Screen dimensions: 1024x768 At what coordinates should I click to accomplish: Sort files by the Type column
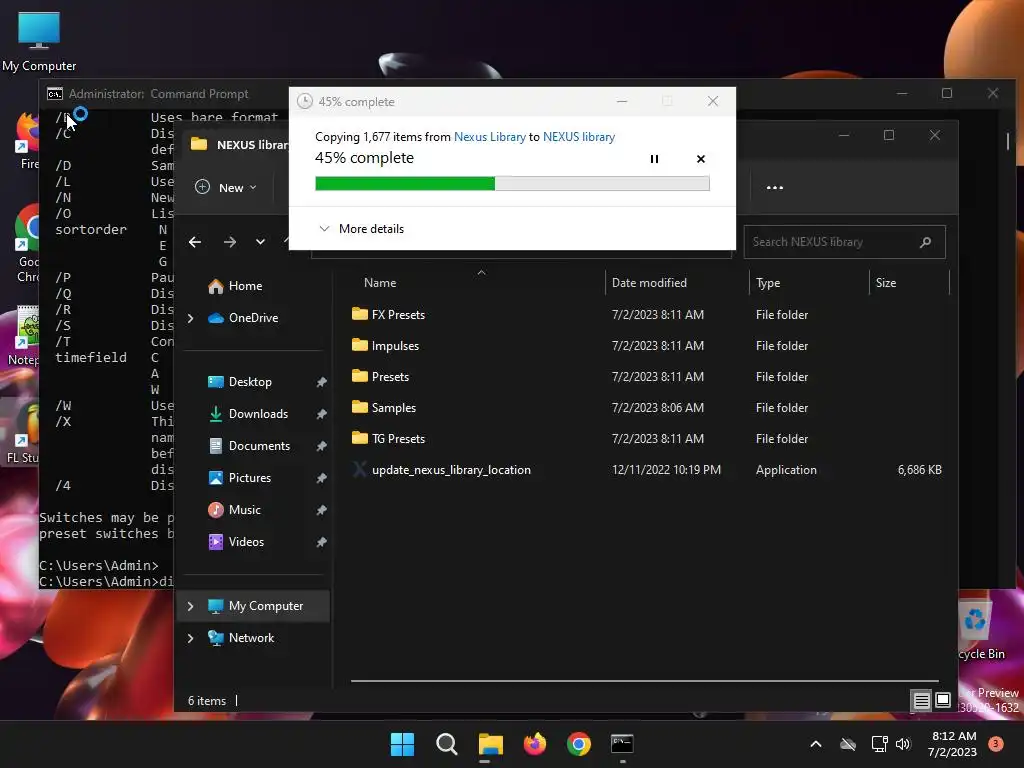(x=768, y=283)
